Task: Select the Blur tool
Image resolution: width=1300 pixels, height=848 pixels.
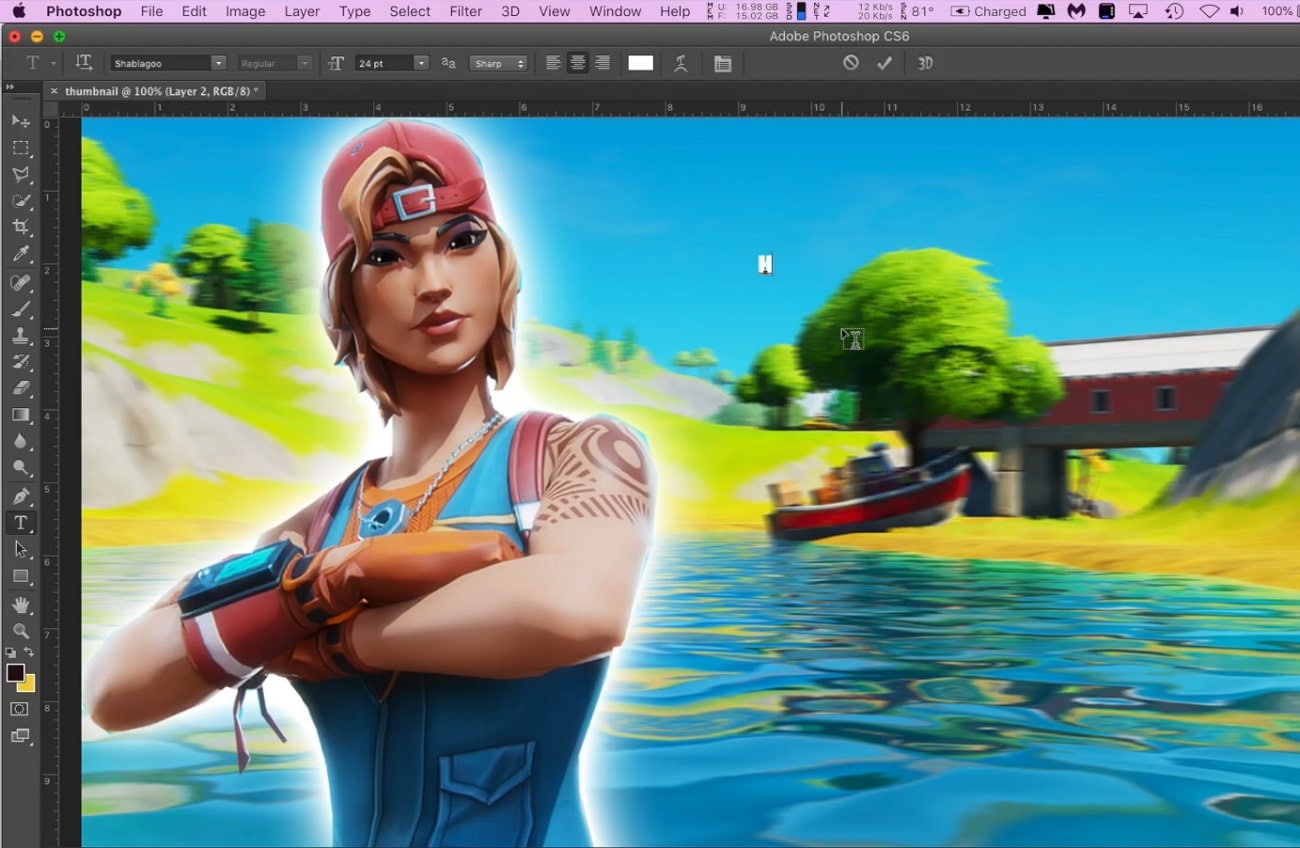Action: [x=20, y=442]
